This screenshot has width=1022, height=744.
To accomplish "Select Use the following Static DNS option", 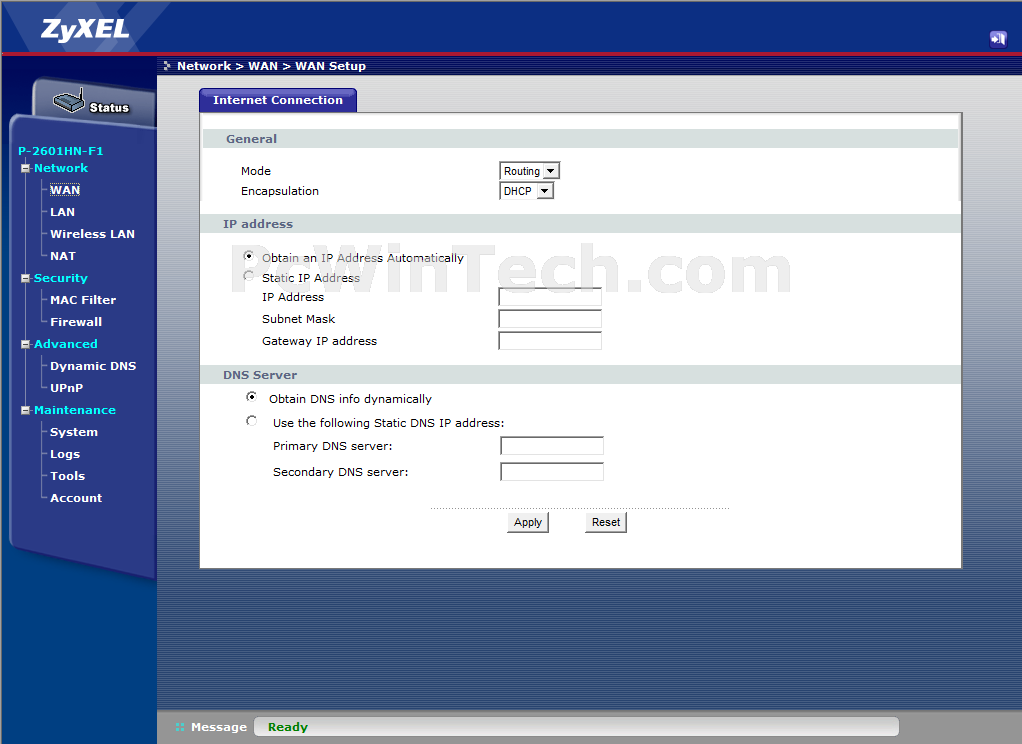I will tap(251, 421).
